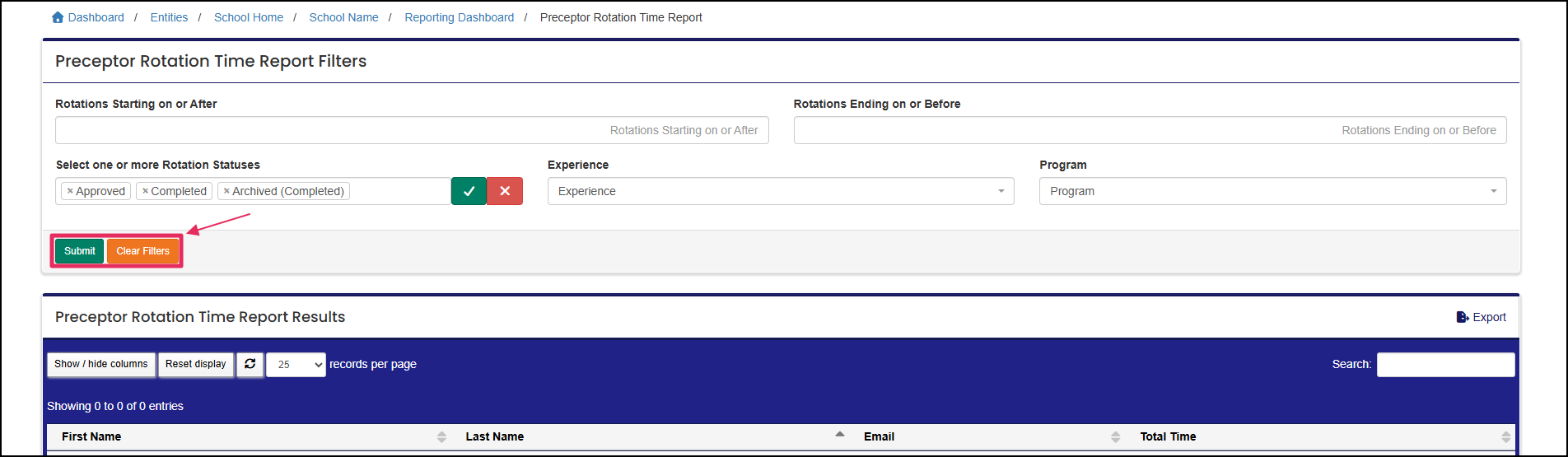Click the 'Preceptor Rotation Time Report Filters' heading

211,61
